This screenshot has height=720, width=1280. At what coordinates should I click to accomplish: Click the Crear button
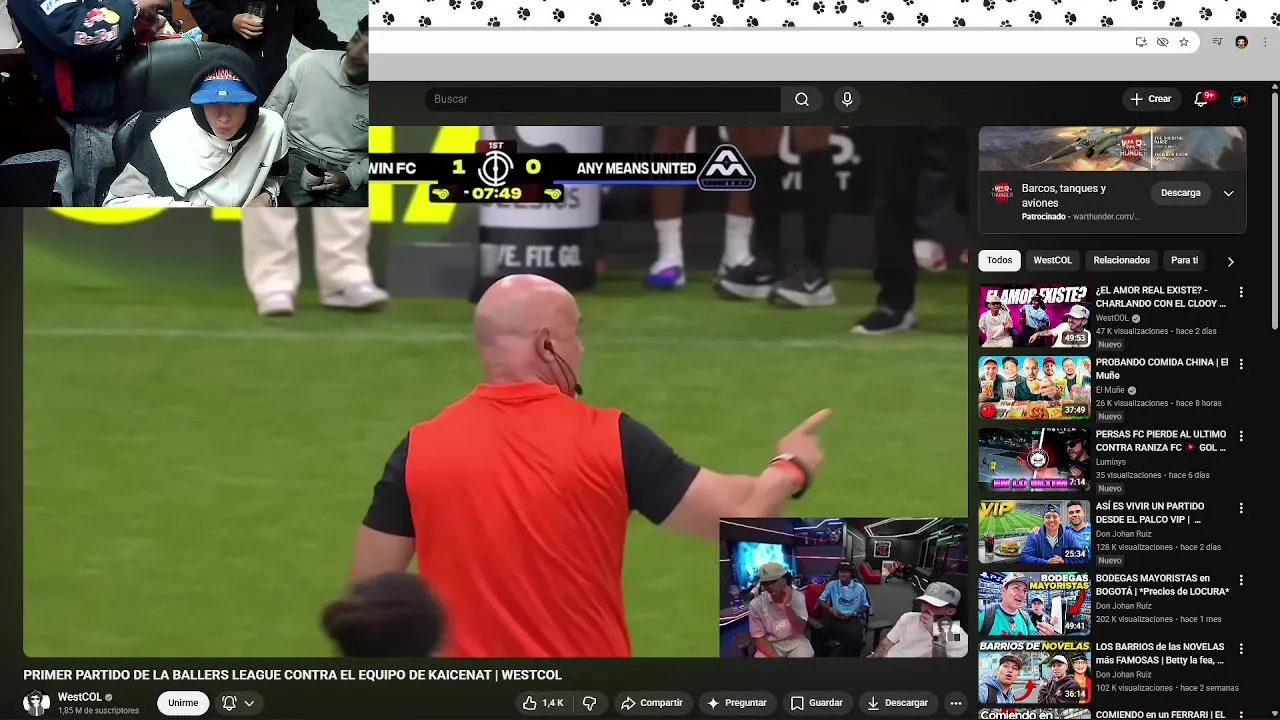tap(1151, 99)
